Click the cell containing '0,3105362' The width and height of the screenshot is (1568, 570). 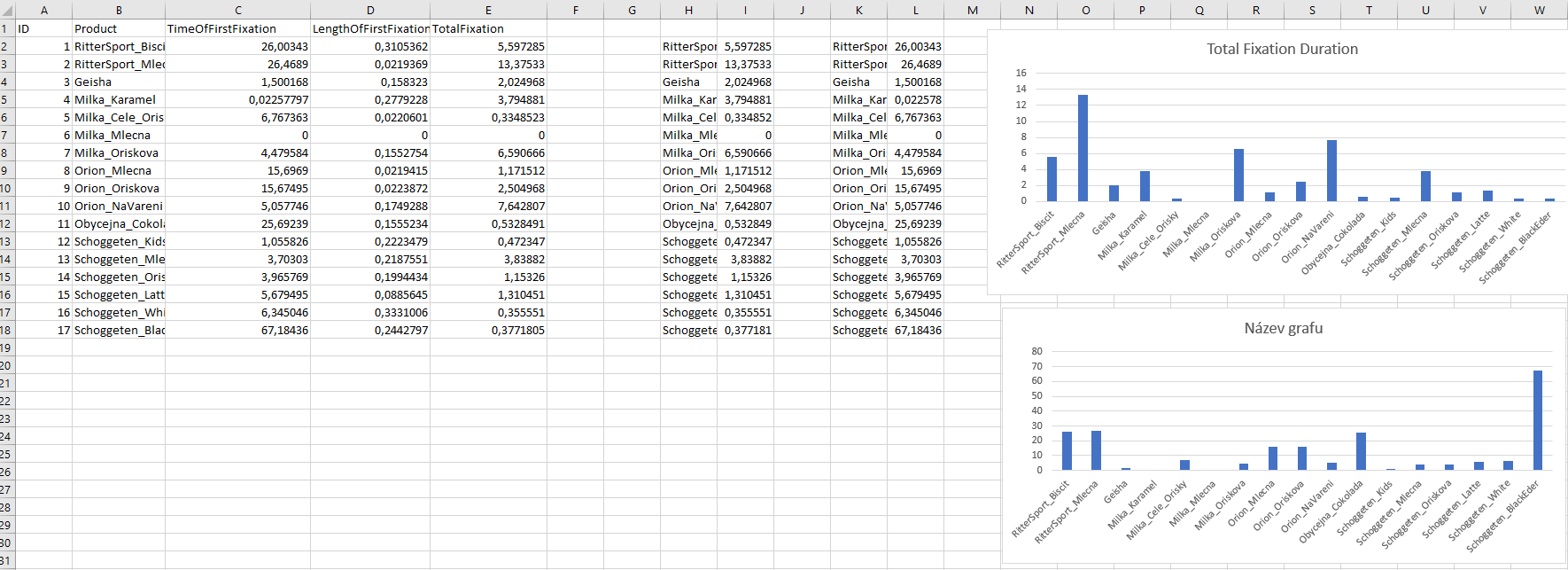tap(370, 46)
